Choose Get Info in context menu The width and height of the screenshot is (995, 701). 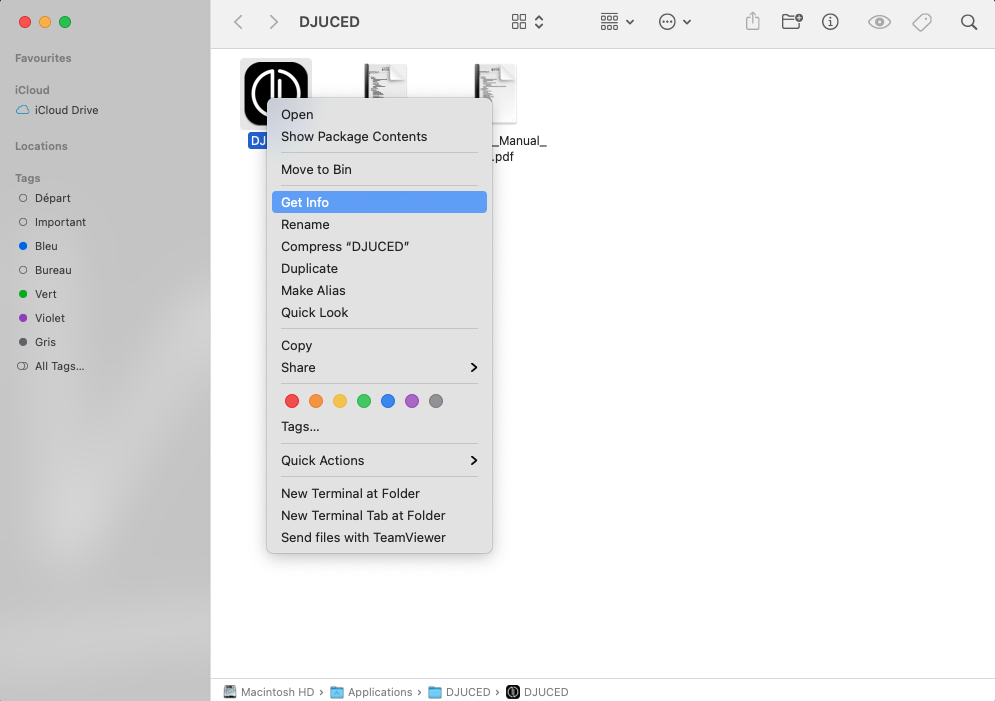pyautogui.click(x=379, y=202)
